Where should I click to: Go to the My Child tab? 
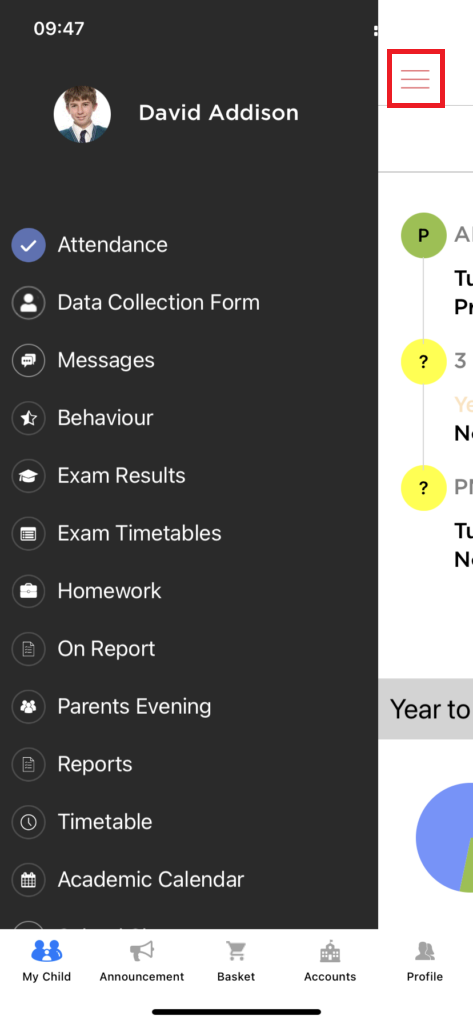46,961
